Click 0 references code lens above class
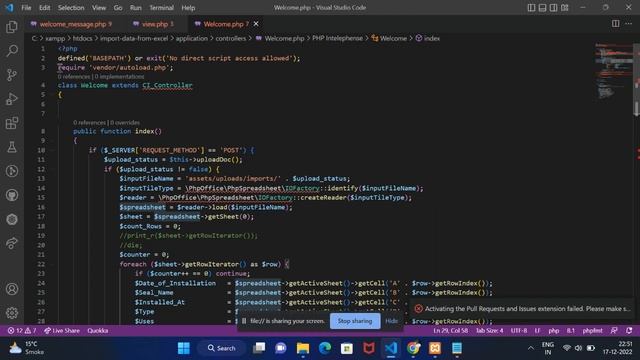This screenshot has height=360, width=640. [x=74, y=76]
